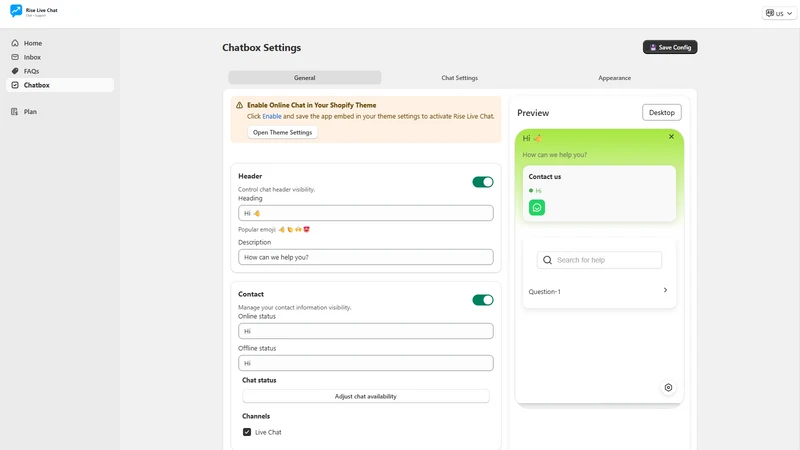This screenshot has width=800, height=450.
Task: Insert the first popular emoji (waving hand)
Action: 282,230
